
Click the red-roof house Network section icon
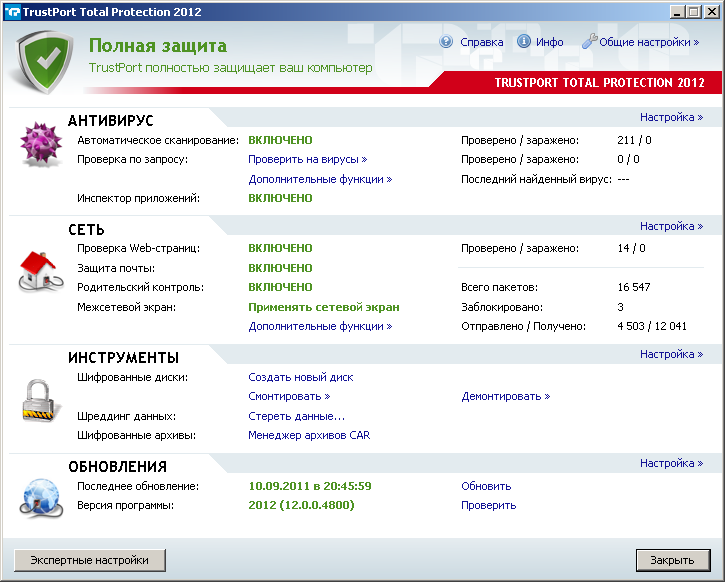click(x=41, y=272)
